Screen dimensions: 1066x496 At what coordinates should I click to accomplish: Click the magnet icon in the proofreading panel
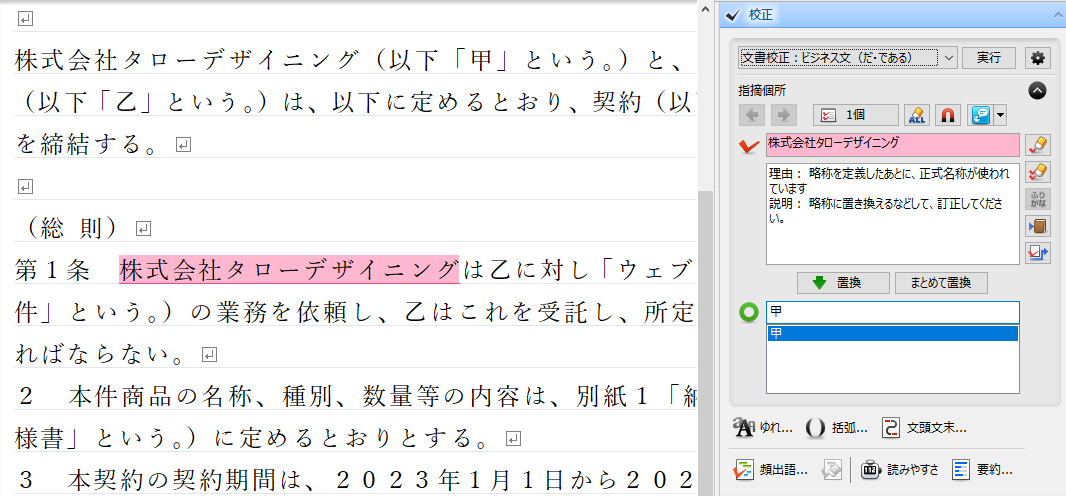click(x=948, y=115)
